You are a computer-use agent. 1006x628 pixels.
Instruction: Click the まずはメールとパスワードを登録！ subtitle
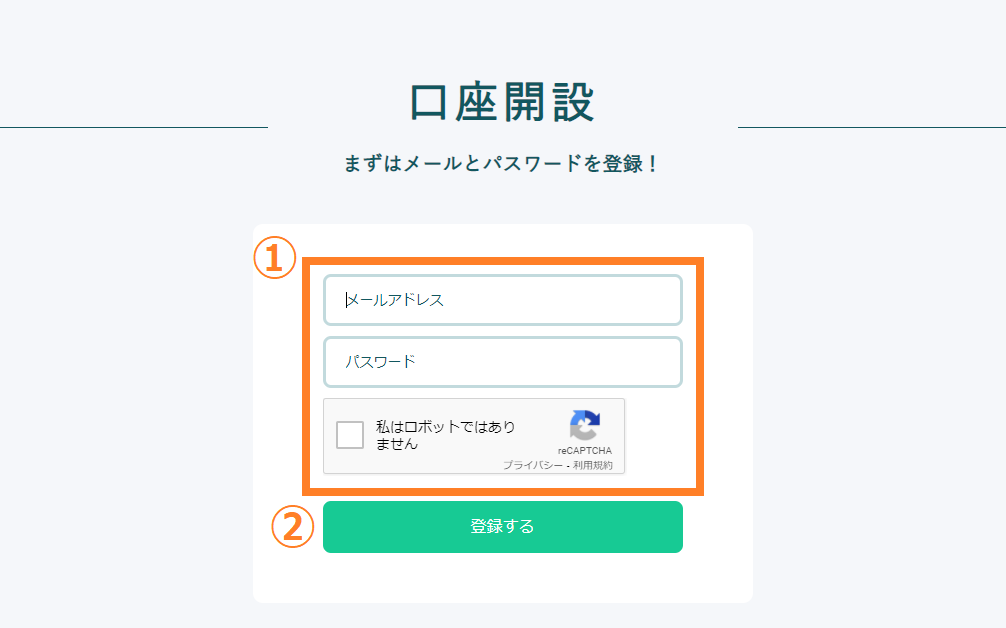coord(501,164)
